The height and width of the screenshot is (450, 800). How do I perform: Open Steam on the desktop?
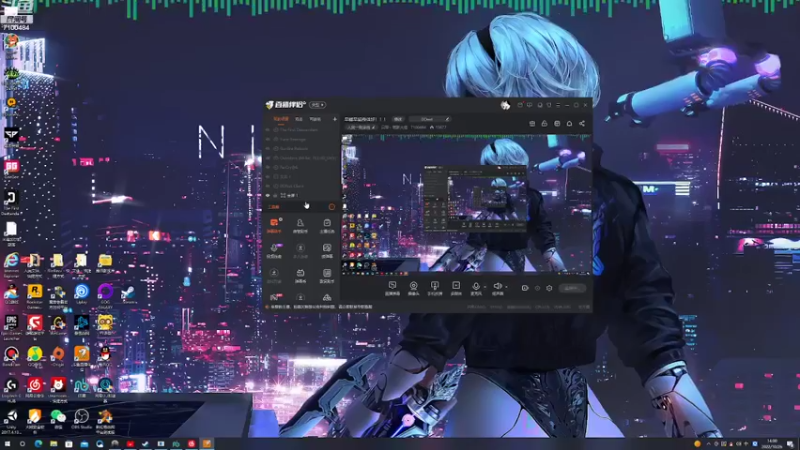coord(128,293)
